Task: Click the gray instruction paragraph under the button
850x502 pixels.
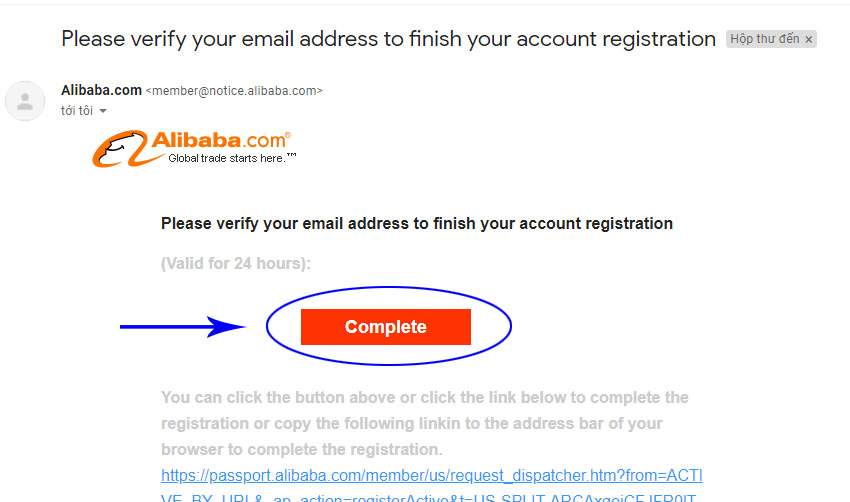Action: tap(424, 423)
